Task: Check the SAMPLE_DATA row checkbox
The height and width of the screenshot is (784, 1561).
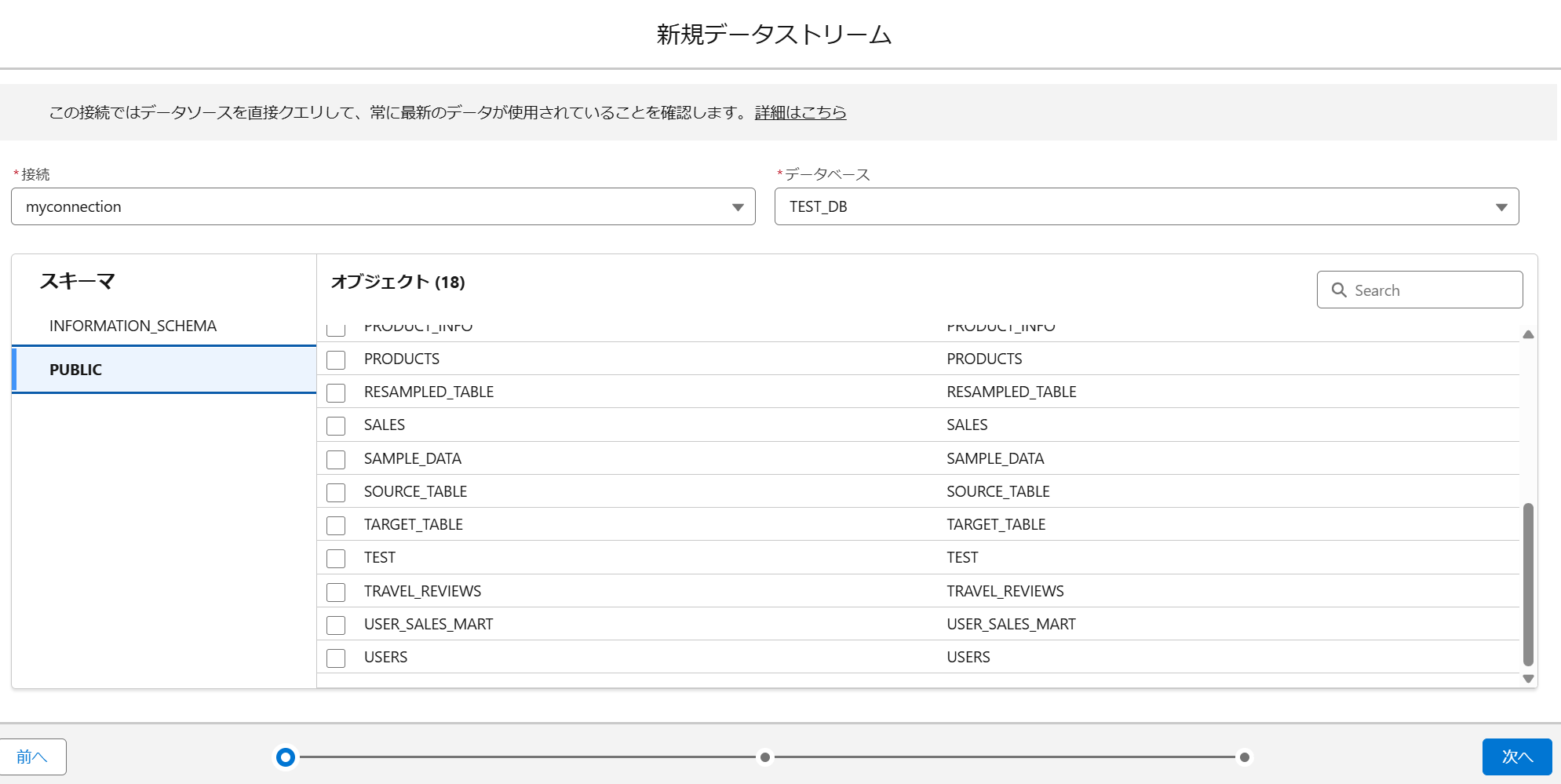Action: coord(336,460)
